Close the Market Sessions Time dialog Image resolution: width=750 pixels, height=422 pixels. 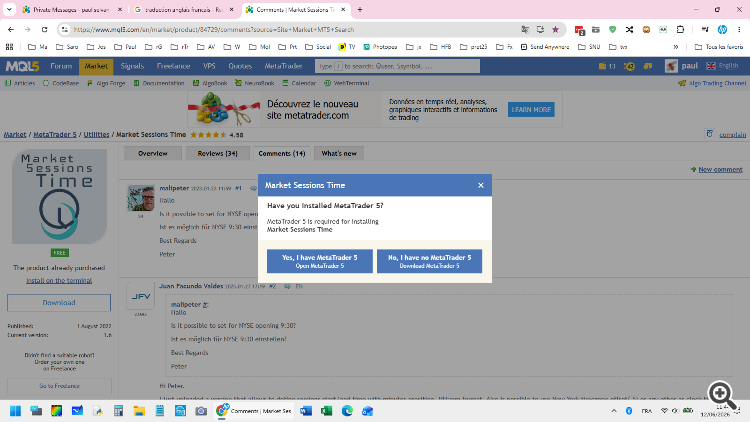click(x=481, y=185)
